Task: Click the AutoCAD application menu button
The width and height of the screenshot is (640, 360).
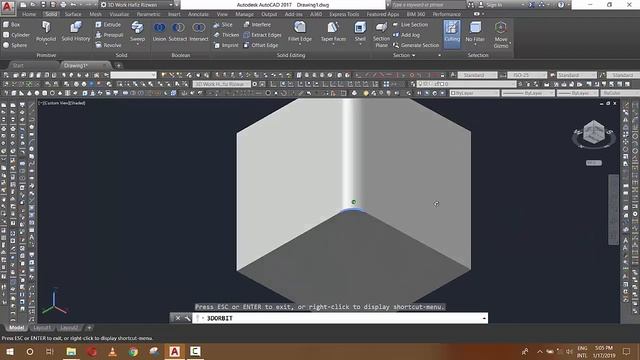Action: [7, 7]
